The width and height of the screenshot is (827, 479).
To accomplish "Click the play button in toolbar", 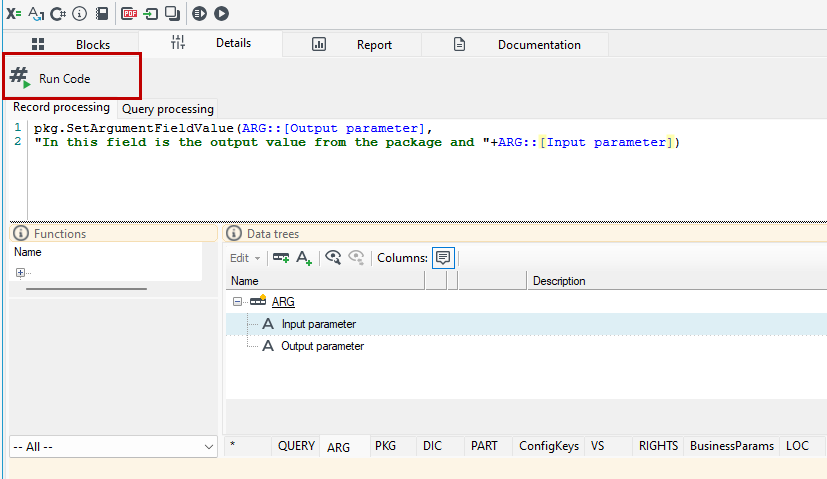I will [x=222, y=13].
